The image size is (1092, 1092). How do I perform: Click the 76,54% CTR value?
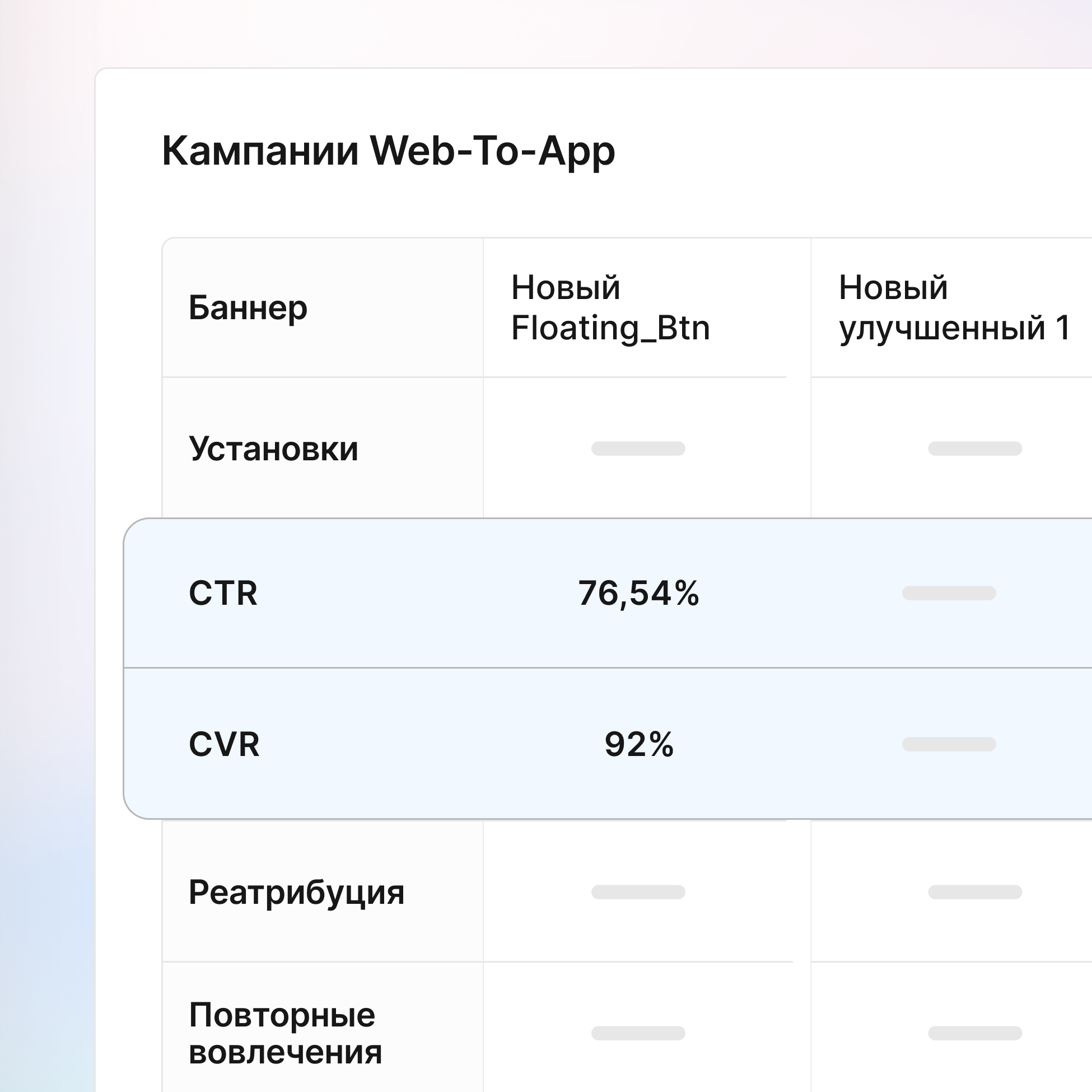point(638,594)
